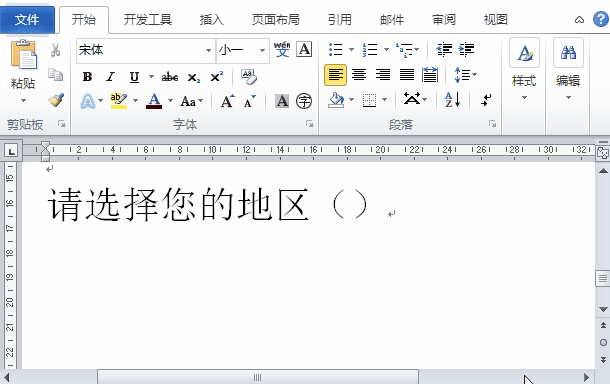This screenshot has height=384, width=610.
Task: Shrink font size with small A
Action: (249, 101)
